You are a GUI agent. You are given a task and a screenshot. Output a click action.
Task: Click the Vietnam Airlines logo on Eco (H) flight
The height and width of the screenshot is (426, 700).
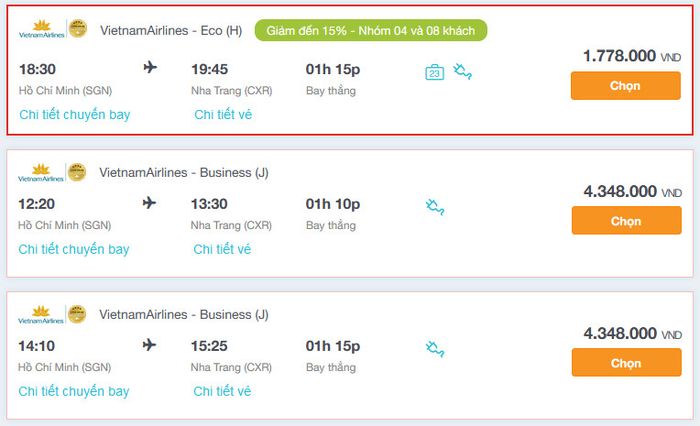pyautogui.click(x=41, y=30)
